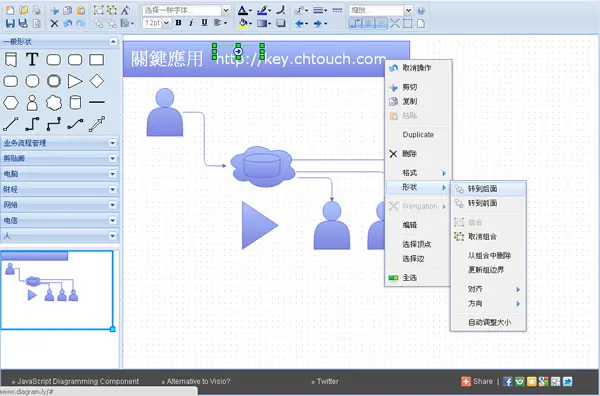Select the cylinder shape
Viewport: 600px width, 396px height.
pos(75,103)
